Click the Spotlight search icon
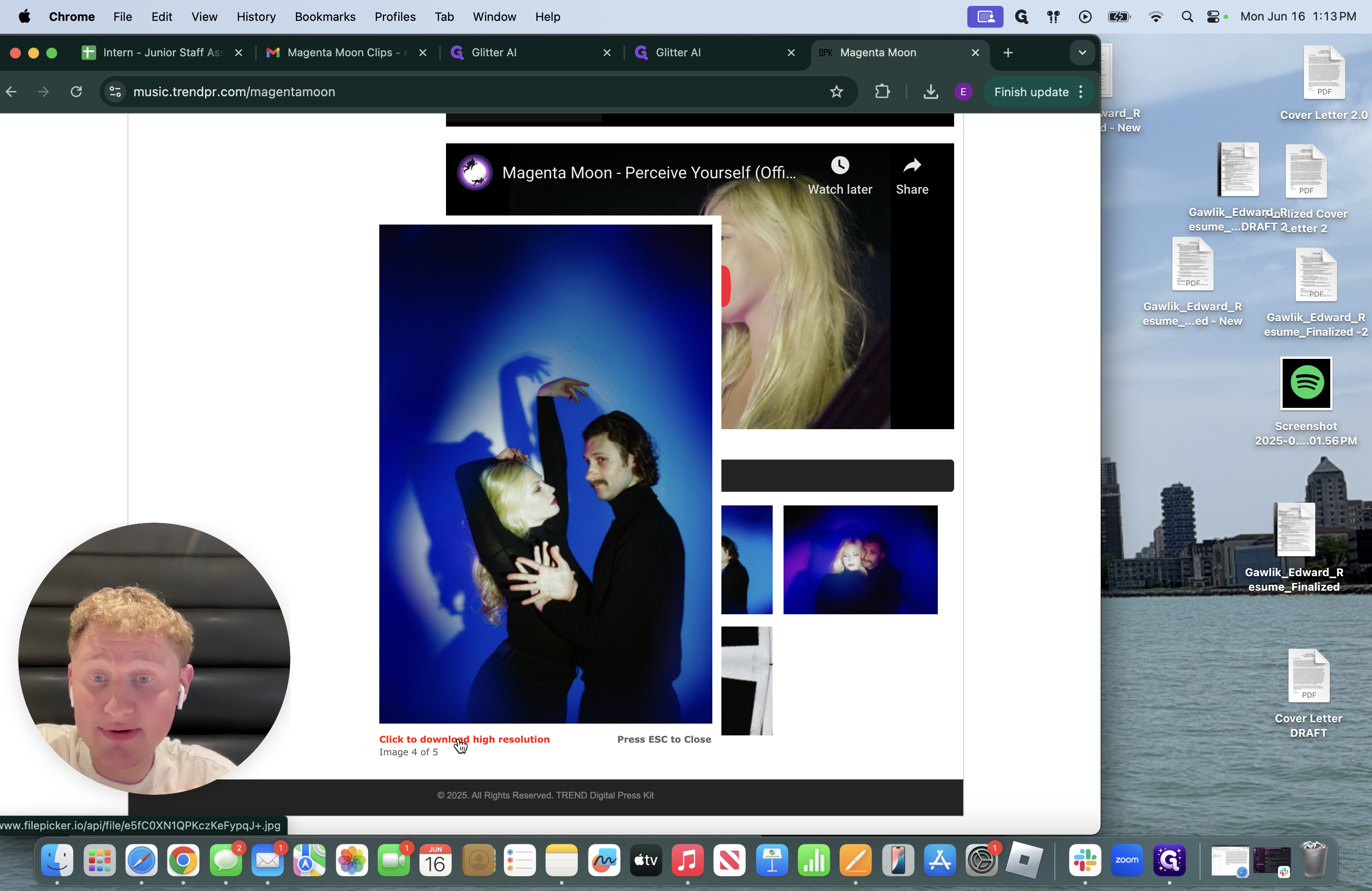1372x891 pixels. pyautogui.click(x=1186, y=17)
